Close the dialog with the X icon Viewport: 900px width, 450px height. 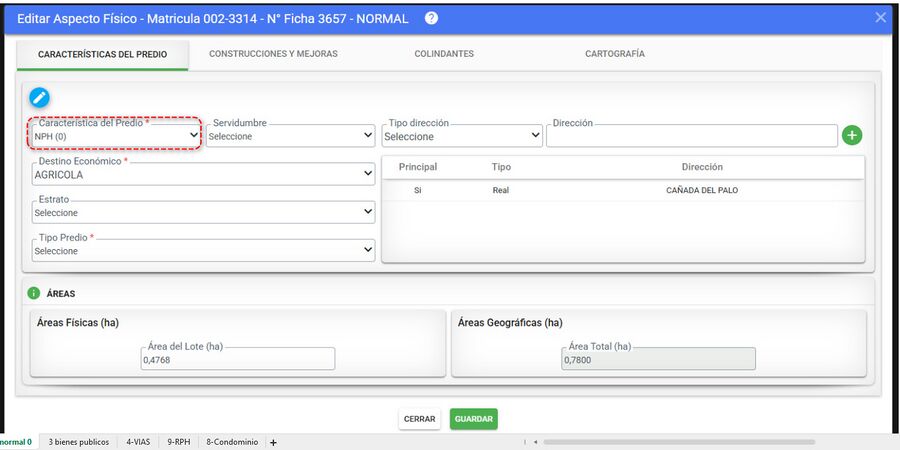pyautogui.click(x=880, y=18)
